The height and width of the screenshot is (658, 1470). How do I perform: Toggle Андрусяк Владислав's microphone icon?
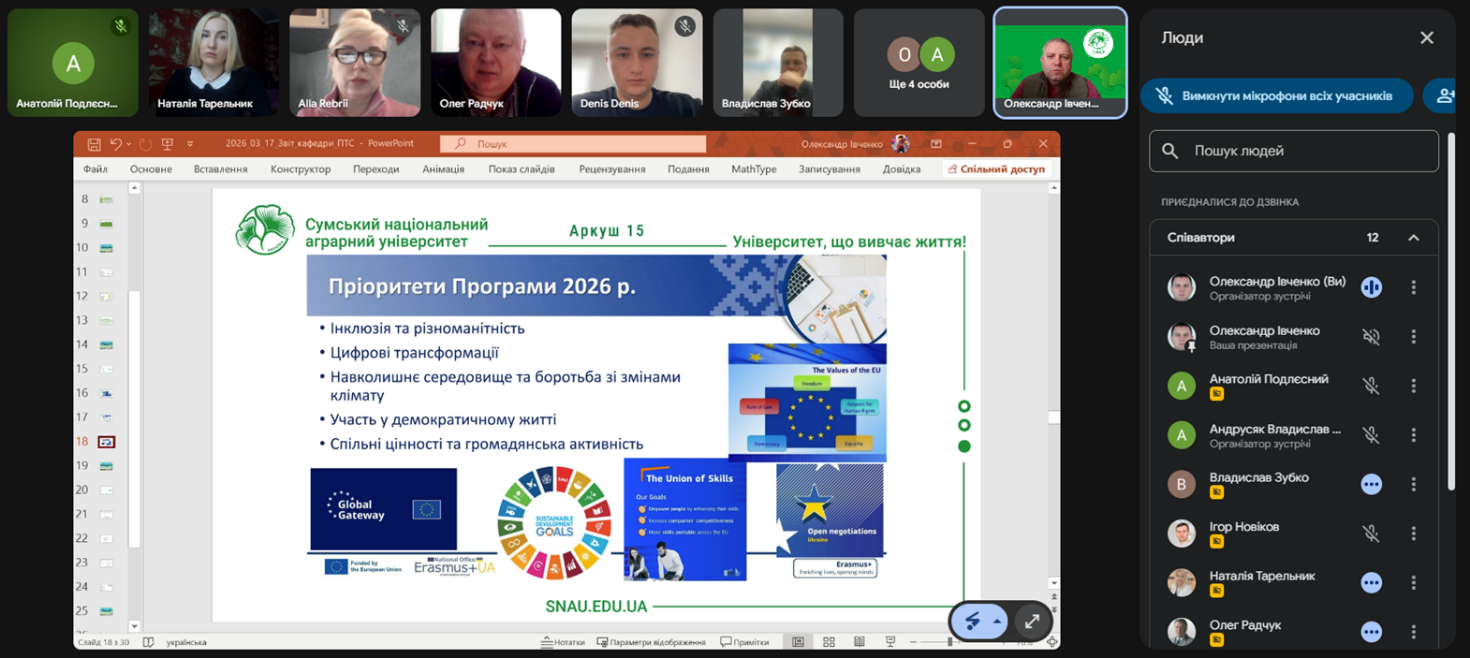pyautogui.click(x=1371, y=435)
